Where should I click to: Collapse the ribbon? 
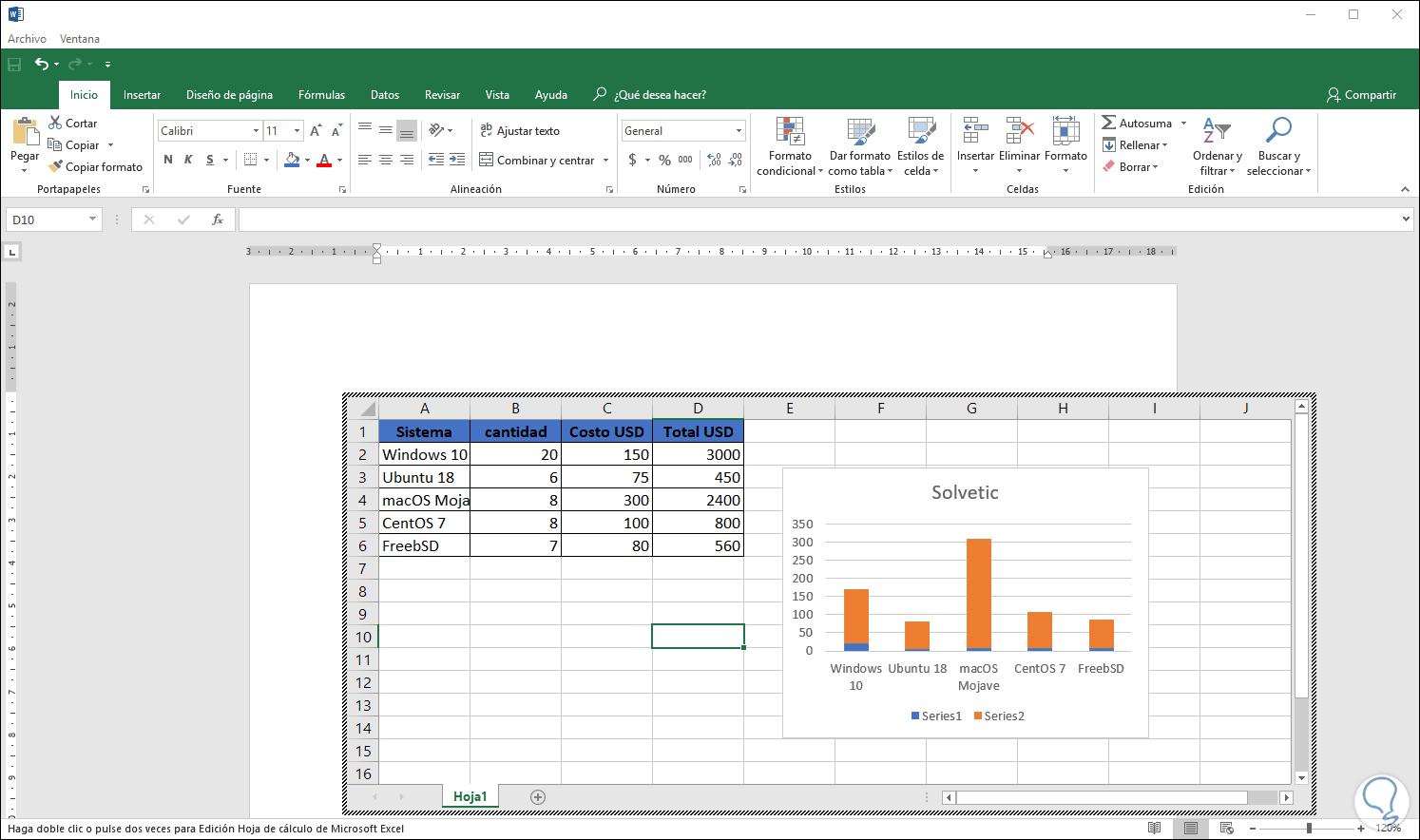click(x=1405, y=189)
